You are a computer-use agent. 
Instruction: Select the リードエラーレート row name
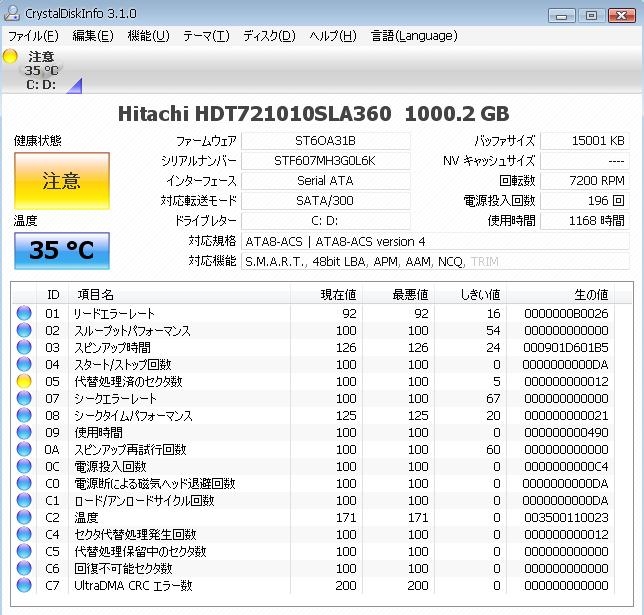[x=114, y=313]
